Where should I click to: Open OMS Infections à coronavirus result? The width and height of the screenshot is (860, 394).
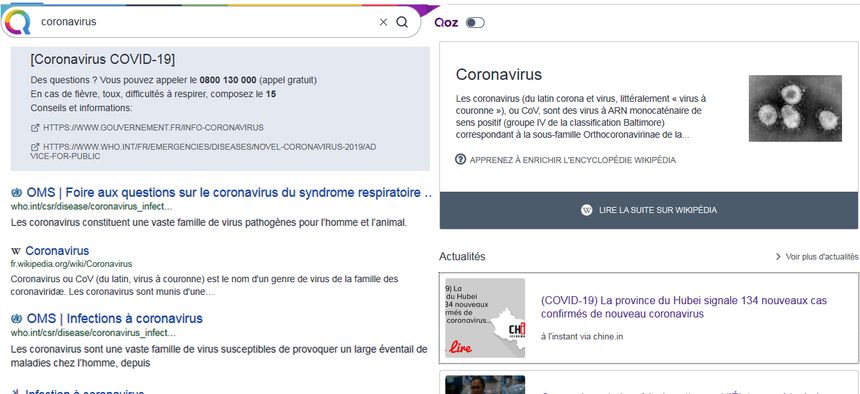pos(115,319)
